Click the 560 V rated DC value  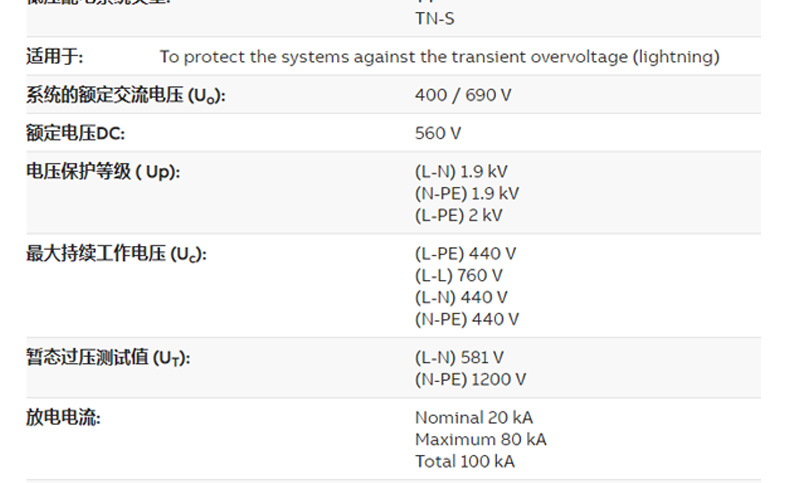pos(438,134)
